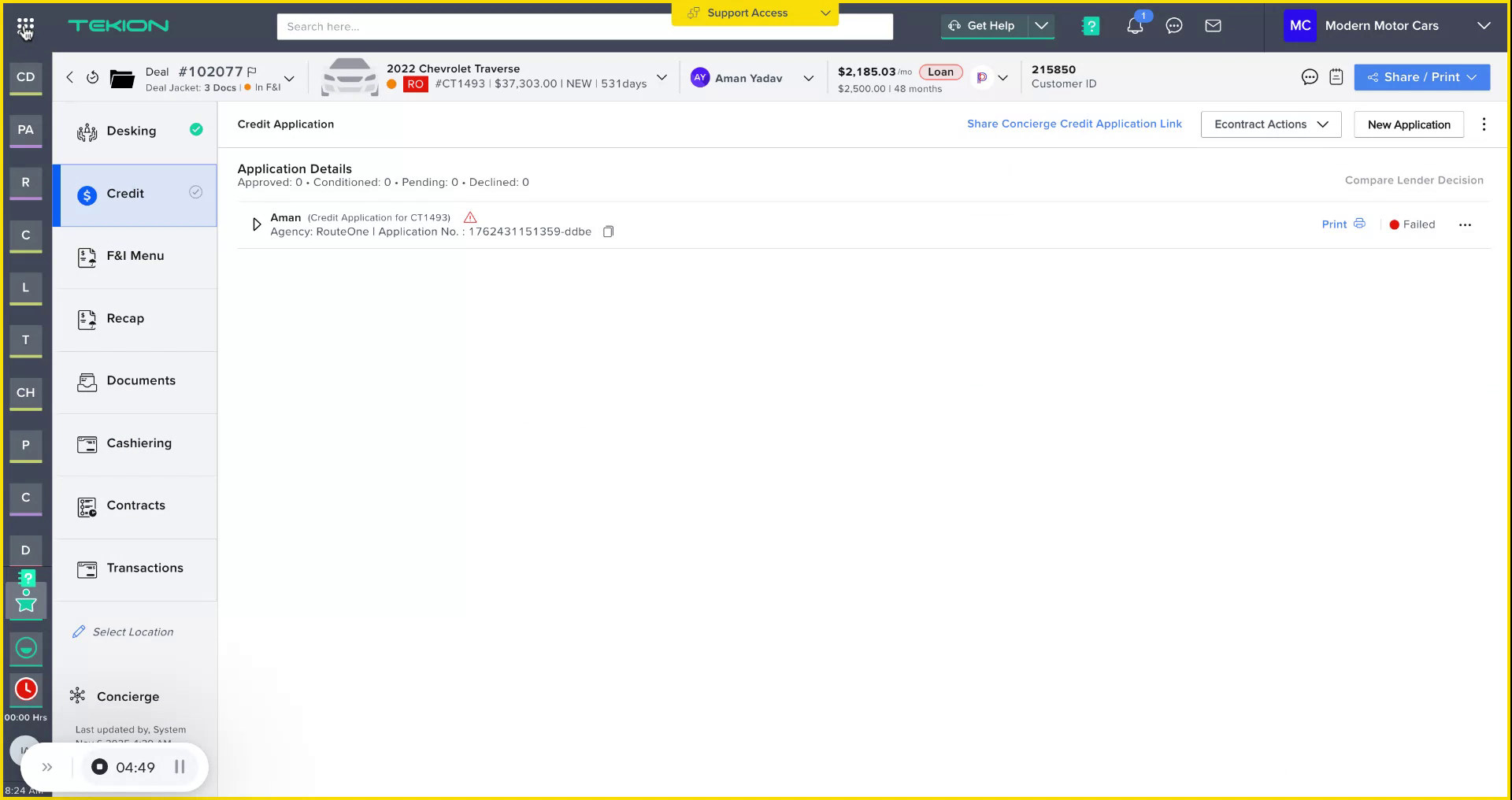
Task: Open Share Concierge Credit Application Link
Action: point(1074,124)
